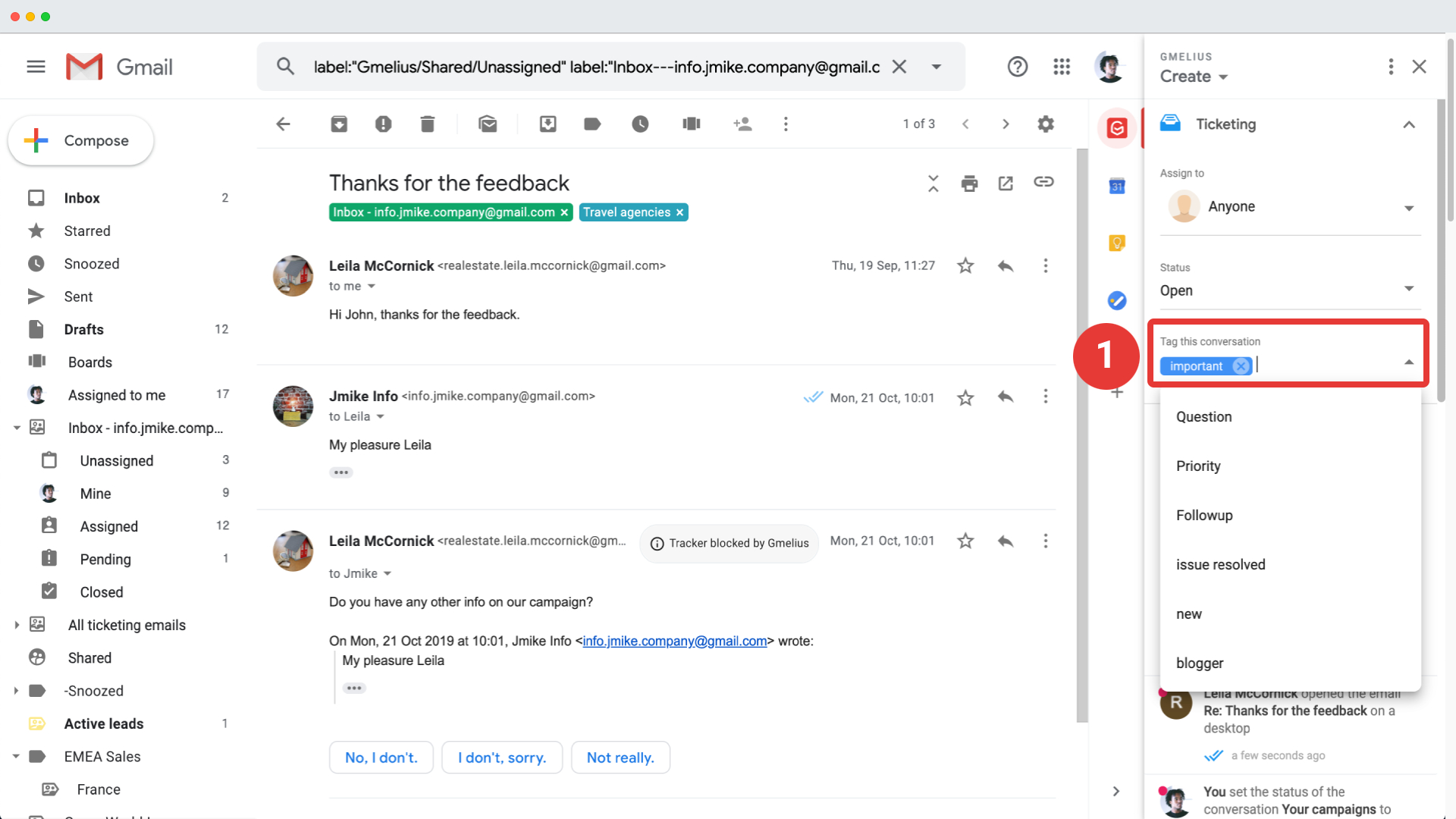Open Gmail settings gear

point(1046,124)
